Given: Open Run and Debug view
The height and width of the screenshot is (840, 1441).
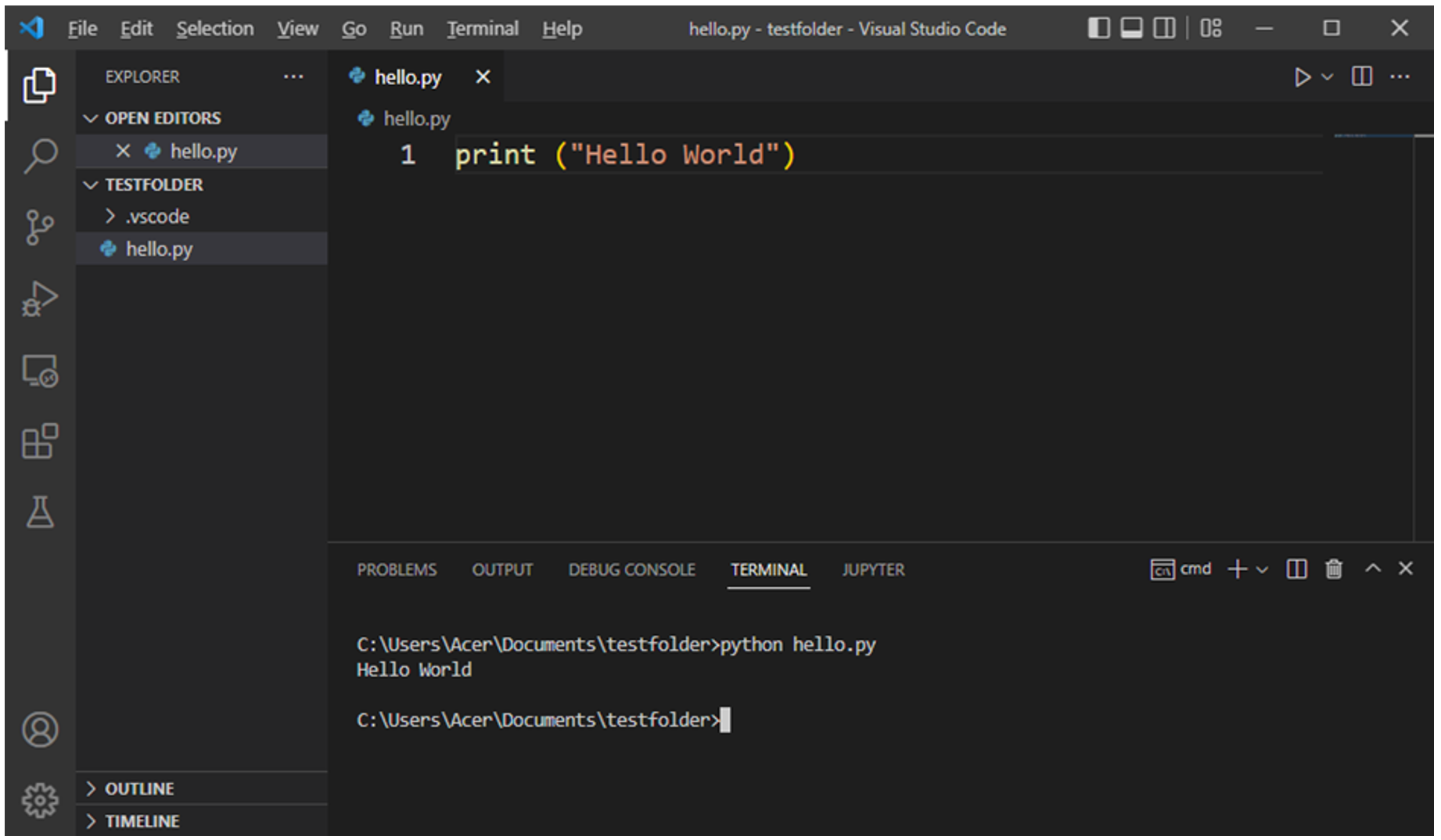Looking at the screenshot, I should coord(40,299).
